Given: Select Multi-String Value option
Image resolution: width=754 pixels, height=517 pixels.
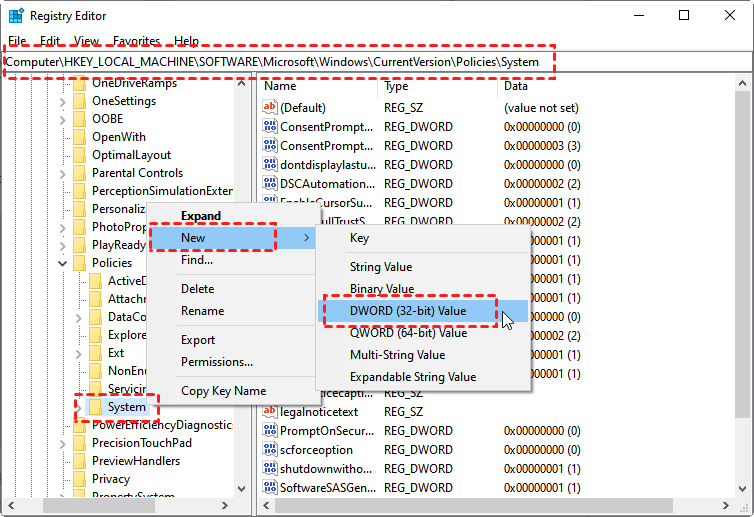Looking at the screenshot, I should (423, 355).
